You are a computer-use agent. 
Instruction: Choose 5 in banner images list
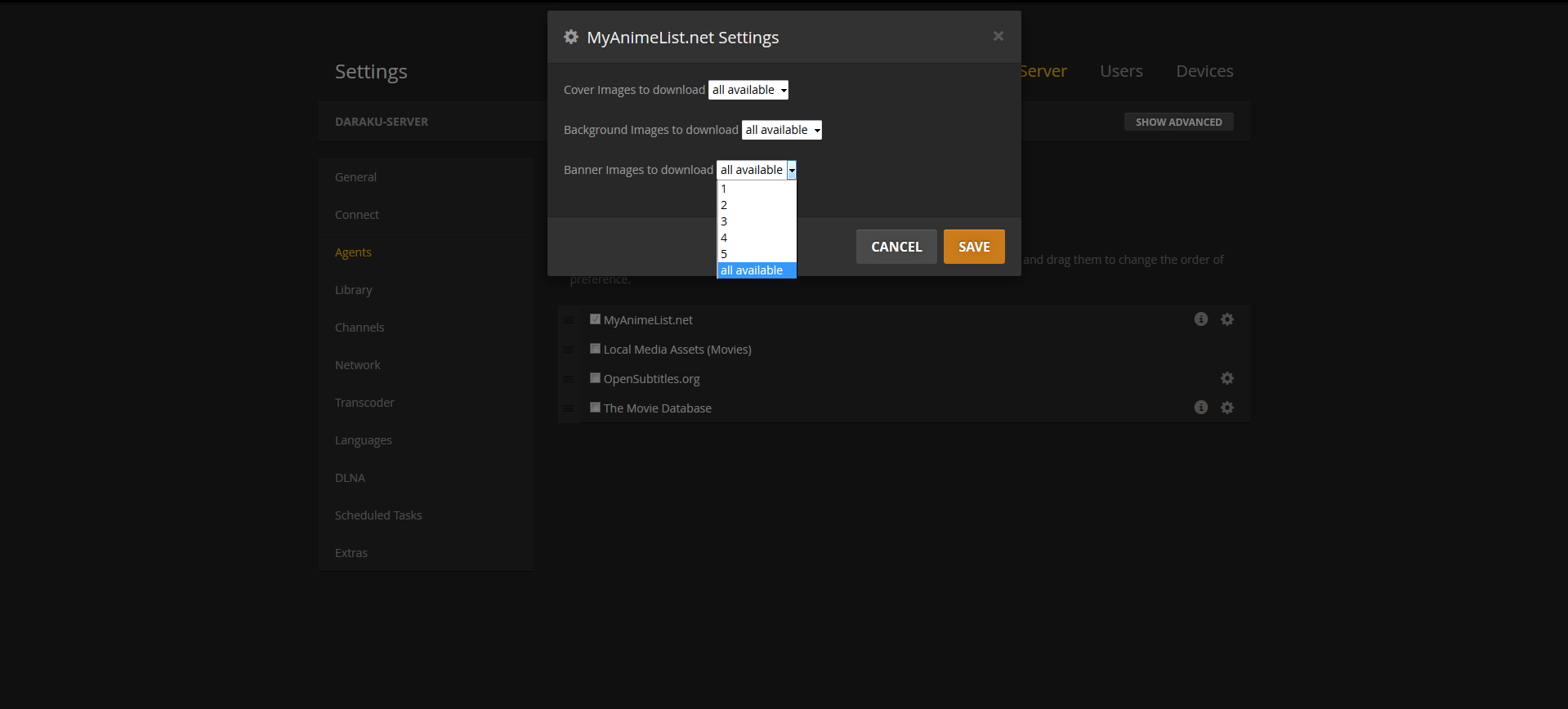pyautogui.click(x=757, y=254)
